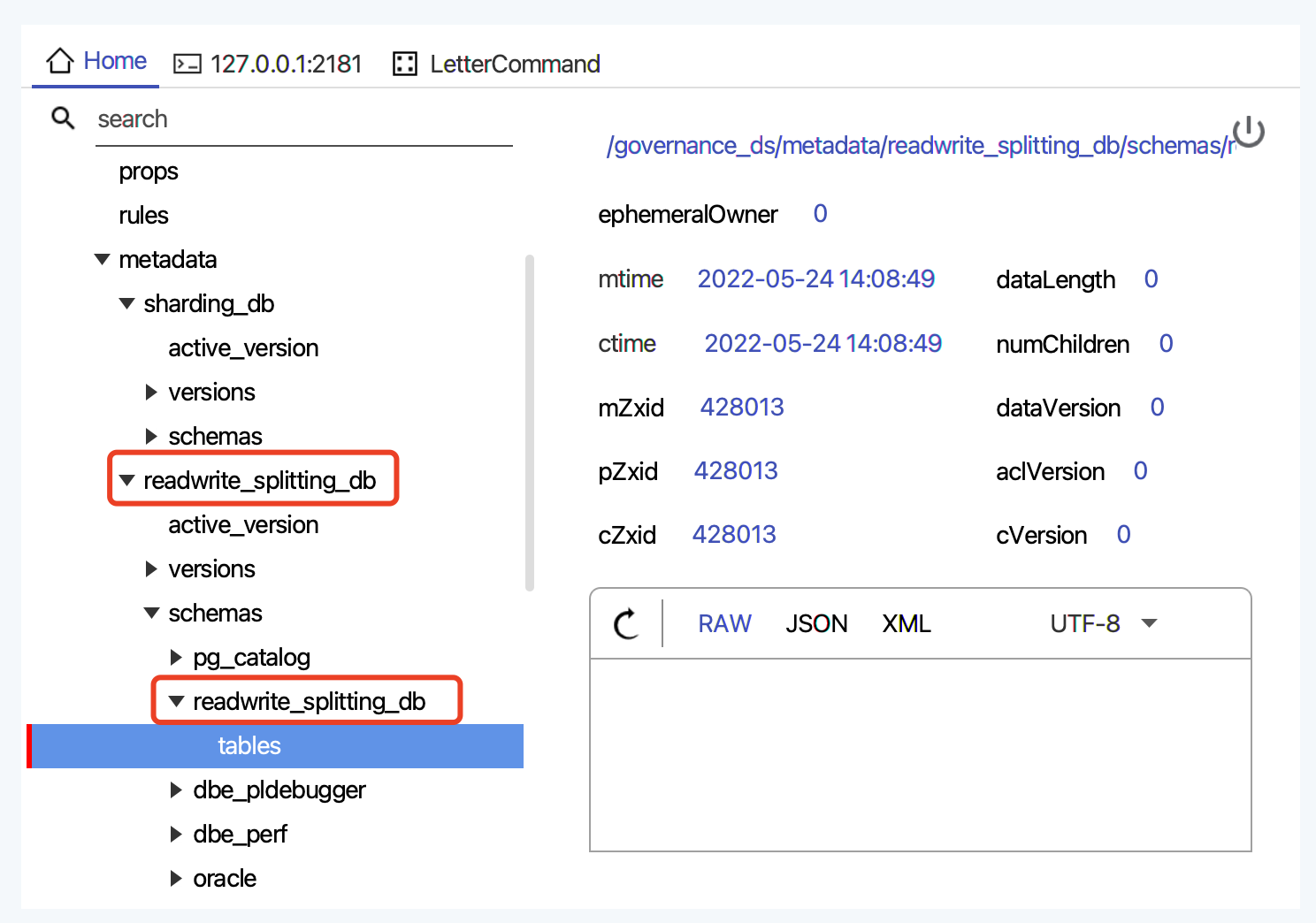Expand the pg_catalog schema node
The image size is (1316, 923).
(175, 657)
